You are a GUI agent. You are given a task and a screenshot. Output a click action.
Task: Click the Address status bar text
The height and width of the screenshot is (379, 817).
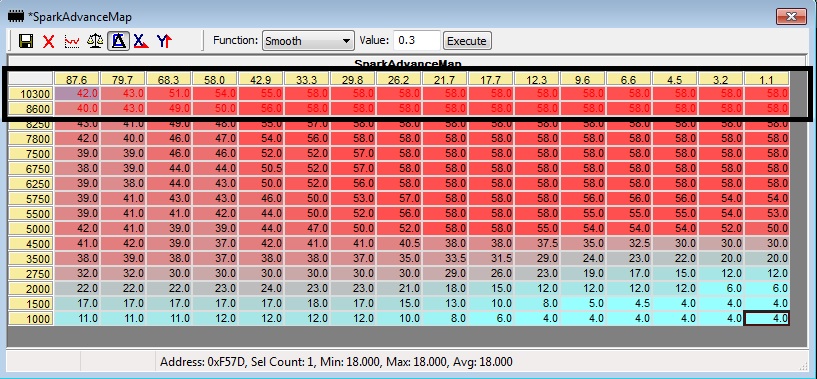[336, 361]
